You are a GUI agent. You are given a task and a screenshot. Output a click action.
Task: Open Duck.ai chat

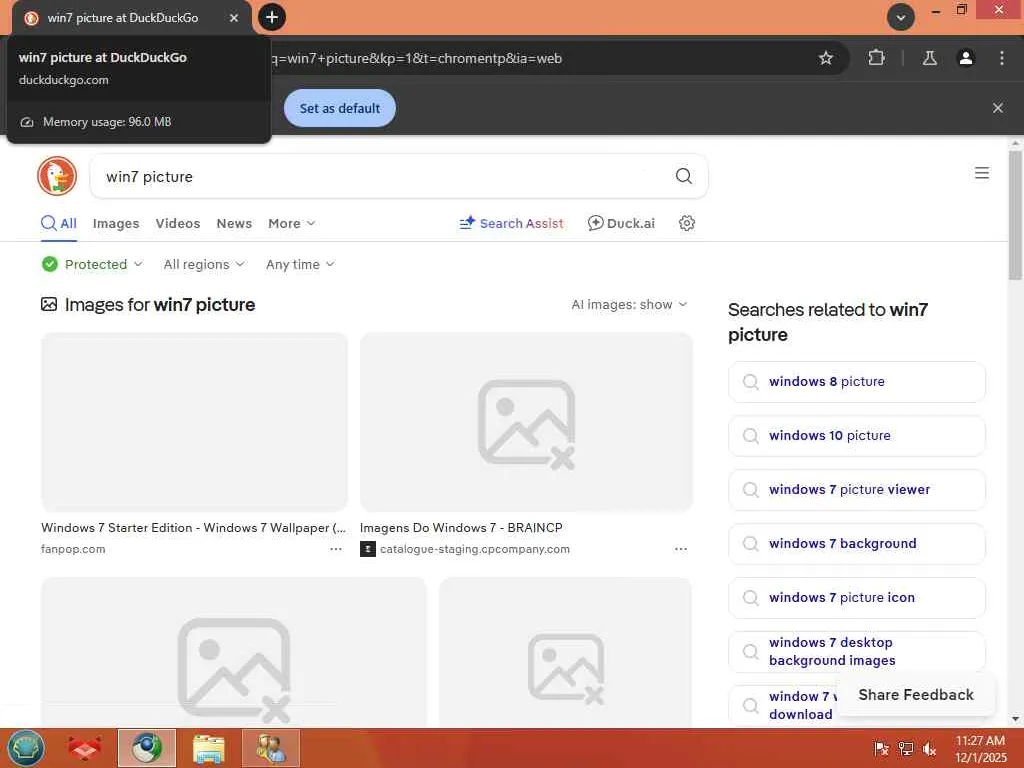[x=621, y=223]
